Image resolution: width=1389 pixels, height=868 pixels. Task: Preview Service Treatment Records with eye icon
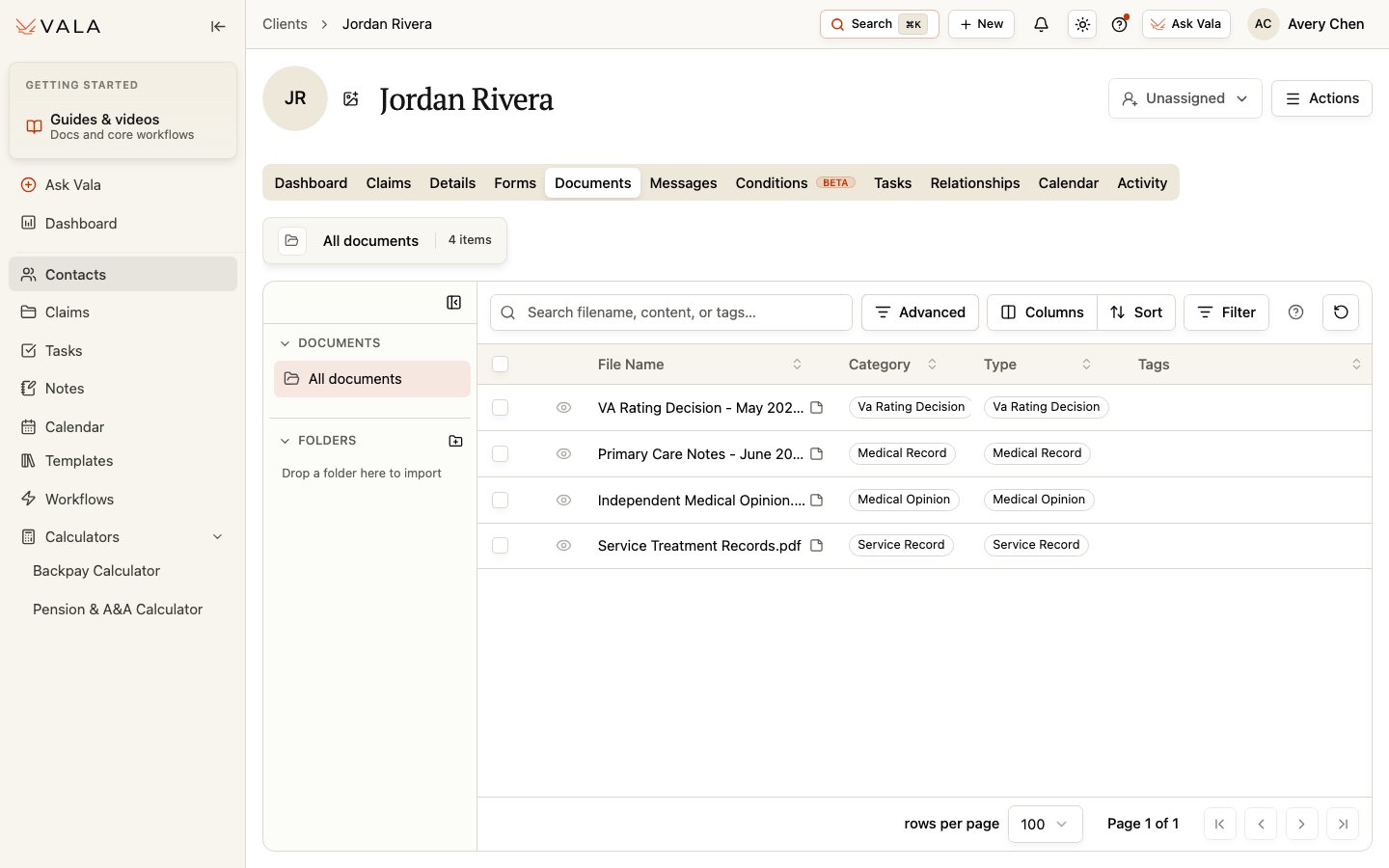coord(564,545)
